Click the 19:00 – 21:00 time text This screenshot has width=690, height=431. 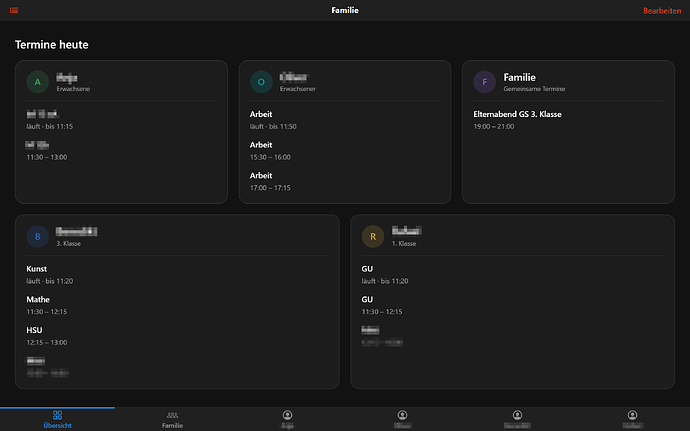point(494,127)
